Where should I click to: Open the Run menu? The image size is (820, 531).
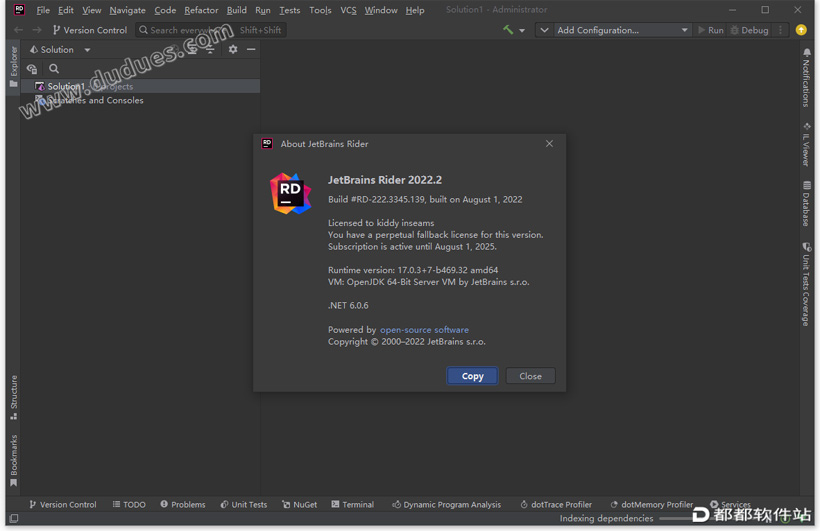pyautogui.click(x=263, y=10)
